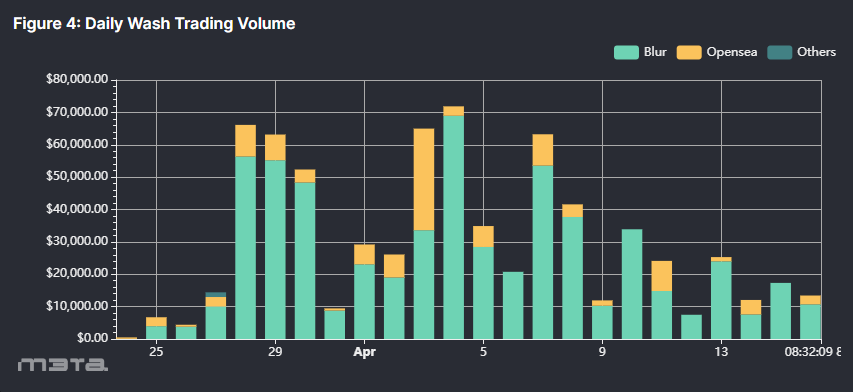Click the '$40,000.00' y-axis label
This screenshot has width=853, height=392.
(78, 210)
